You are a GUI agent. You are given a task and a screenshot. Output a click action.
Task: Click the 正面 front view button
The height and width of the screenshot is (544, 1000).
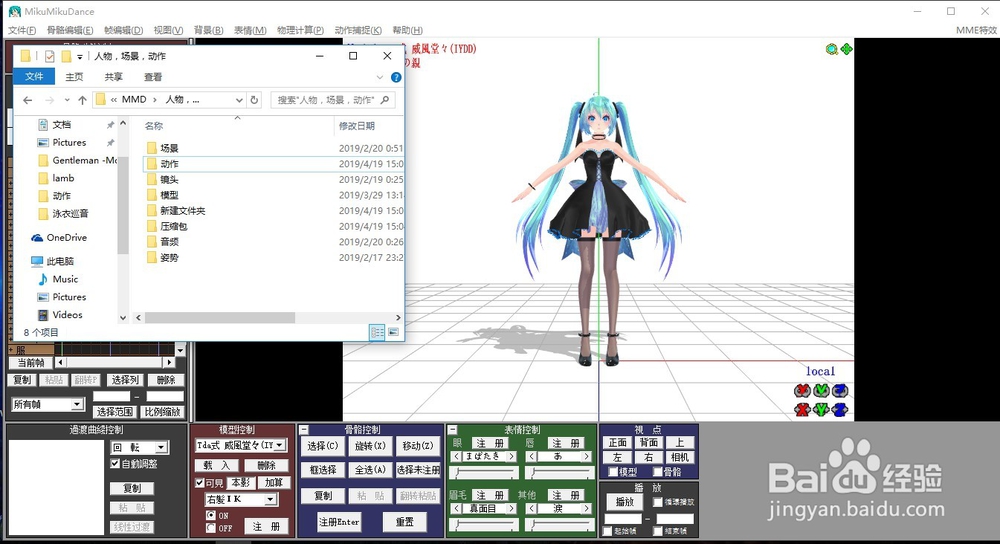[x=617, y=443]
